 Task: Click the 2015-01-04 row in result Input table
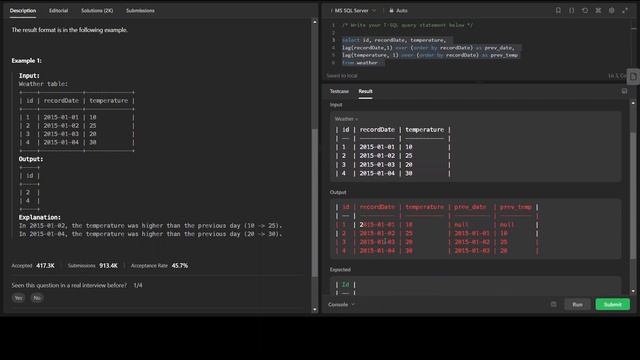point(393,173)
